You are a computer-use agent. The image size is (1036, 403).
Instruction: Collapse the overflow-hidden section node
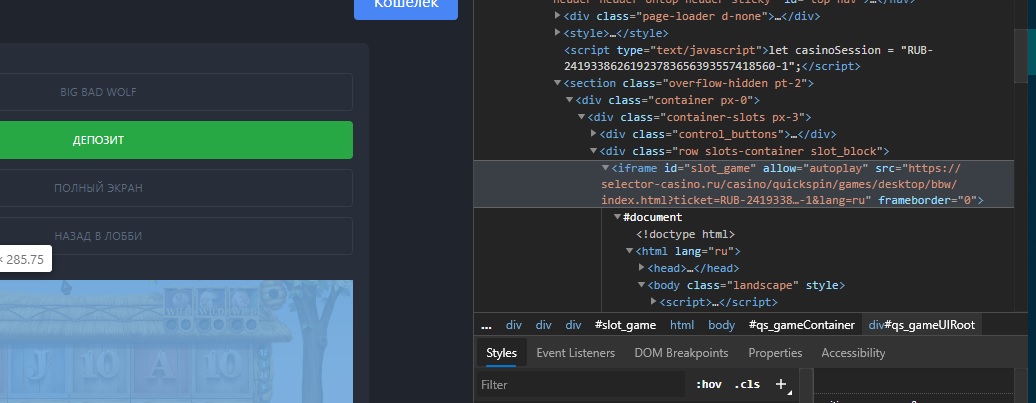pyautogui.click(x=558, y=83)
